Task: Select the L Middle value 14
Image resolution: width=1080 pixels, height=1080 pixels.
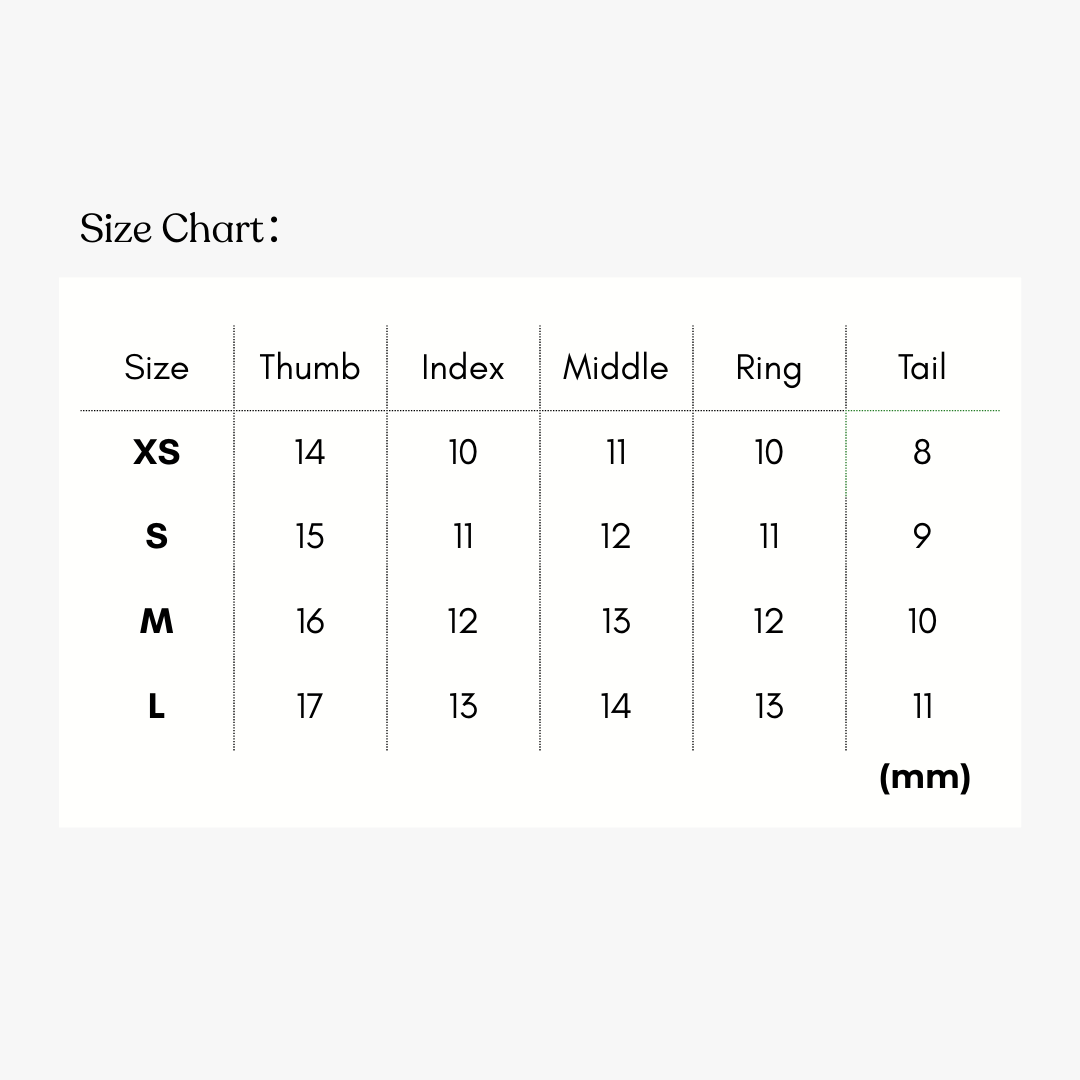Action: [616, 707]
